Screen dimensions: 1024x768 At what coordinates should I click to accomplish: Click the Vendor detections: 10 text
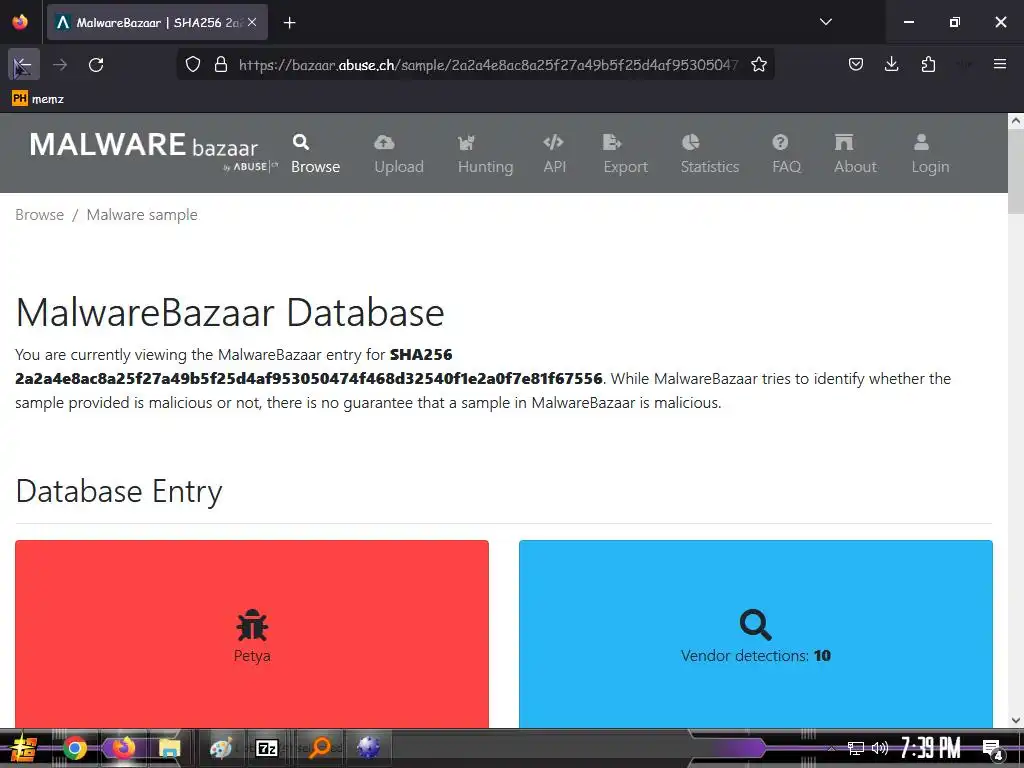tap(756, 656)
